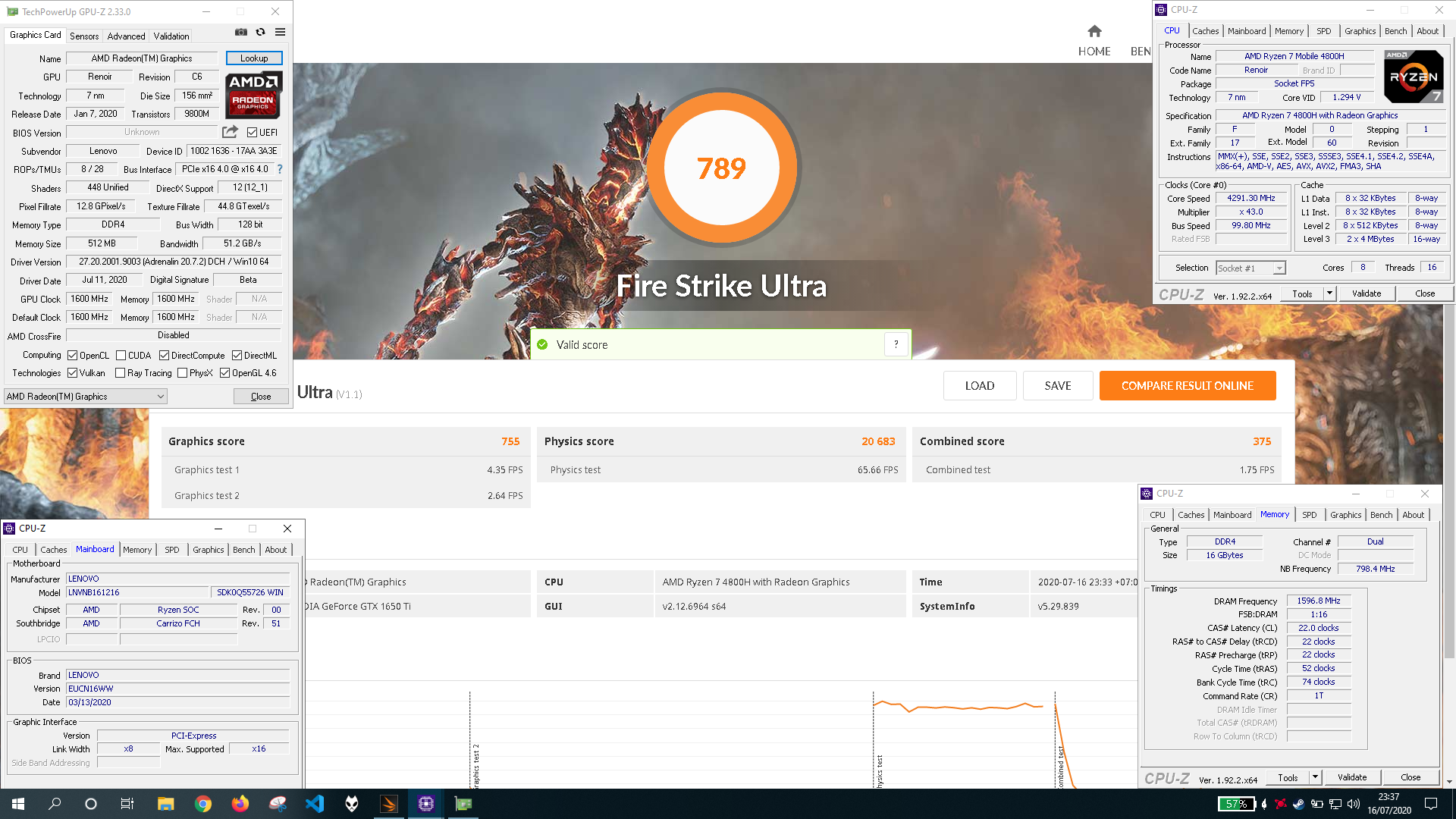Click the orange 789 score circle
The width and height of the screenshot is (1456, 819).
pos(721,168)
